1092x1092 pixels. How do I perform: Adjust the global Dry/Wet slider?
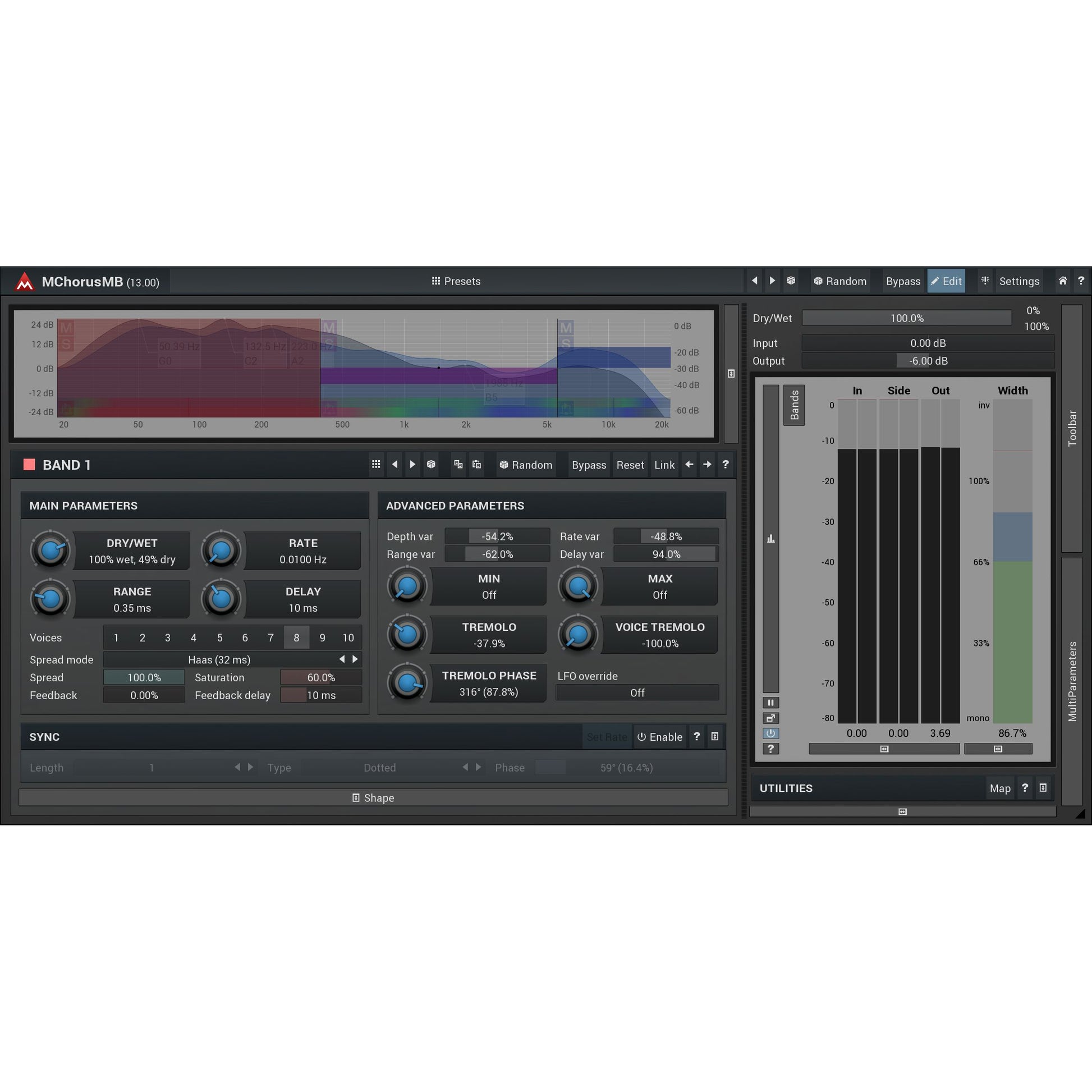(906, 318)
